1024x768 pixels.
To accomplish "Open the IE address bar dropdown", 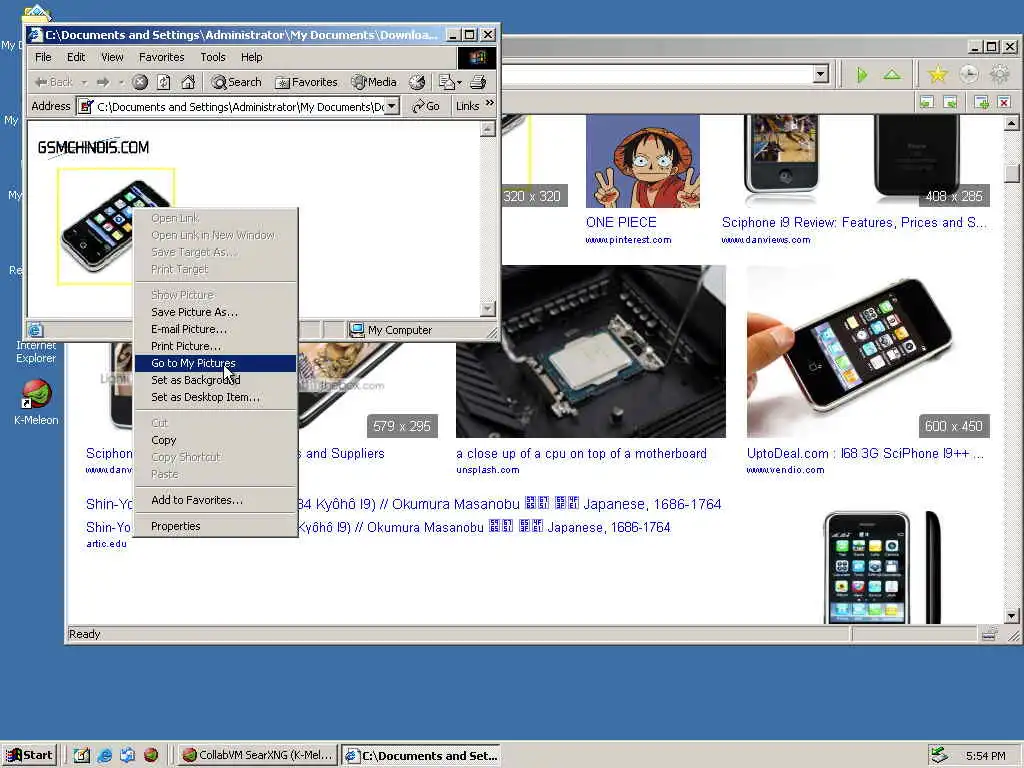I will tap(391, 106).
